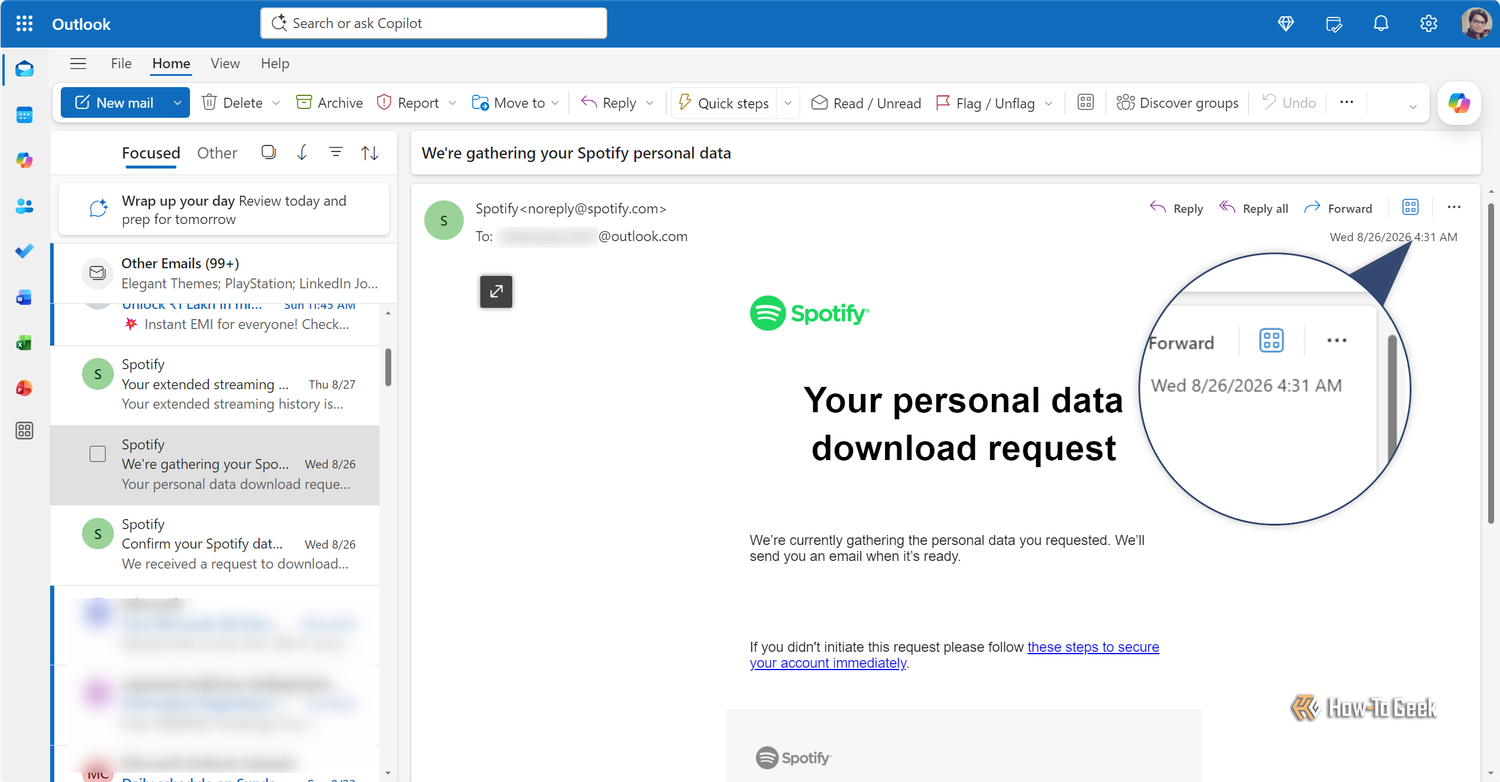Tick the checkbox on selected Spotify message

click(x=97, y=454)
